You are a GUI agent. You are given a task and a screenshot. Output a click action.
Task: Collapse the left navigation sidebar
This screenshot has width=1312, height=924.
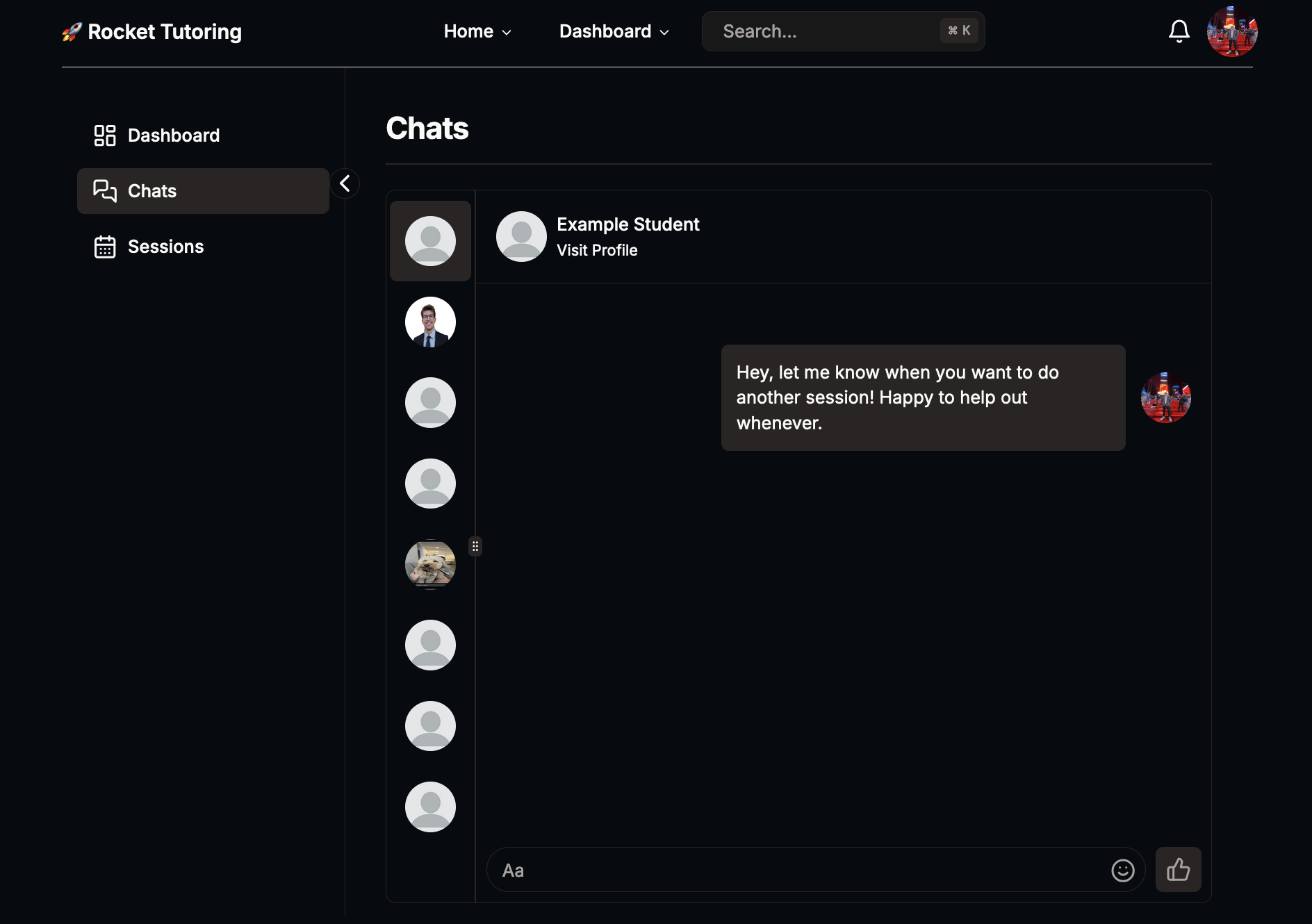click(x=345, y=183)
